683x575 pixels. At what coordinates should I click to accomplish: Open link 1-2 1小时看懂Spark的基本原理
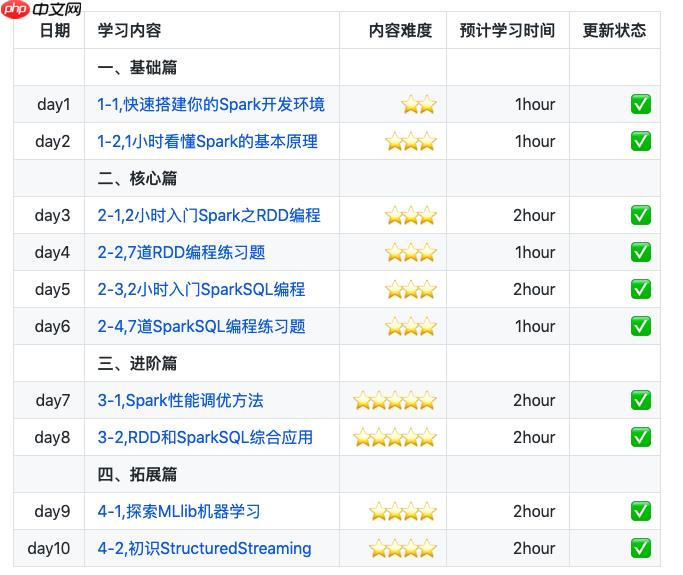[207, 142]
